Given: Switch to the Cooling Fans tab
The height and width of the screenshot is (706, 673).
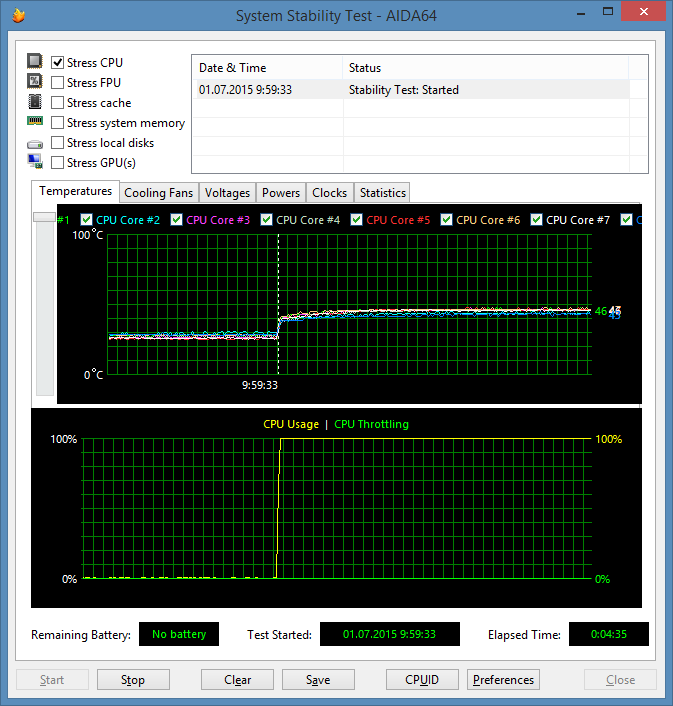Looking at the screenshot, I should 158,193.
